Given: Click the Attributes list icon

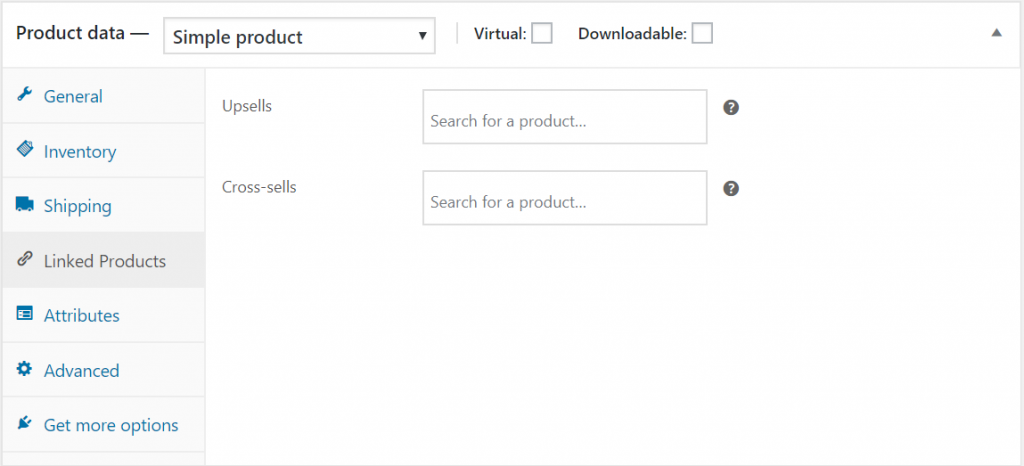Looking at the screenshot, I should pos(24,315).
